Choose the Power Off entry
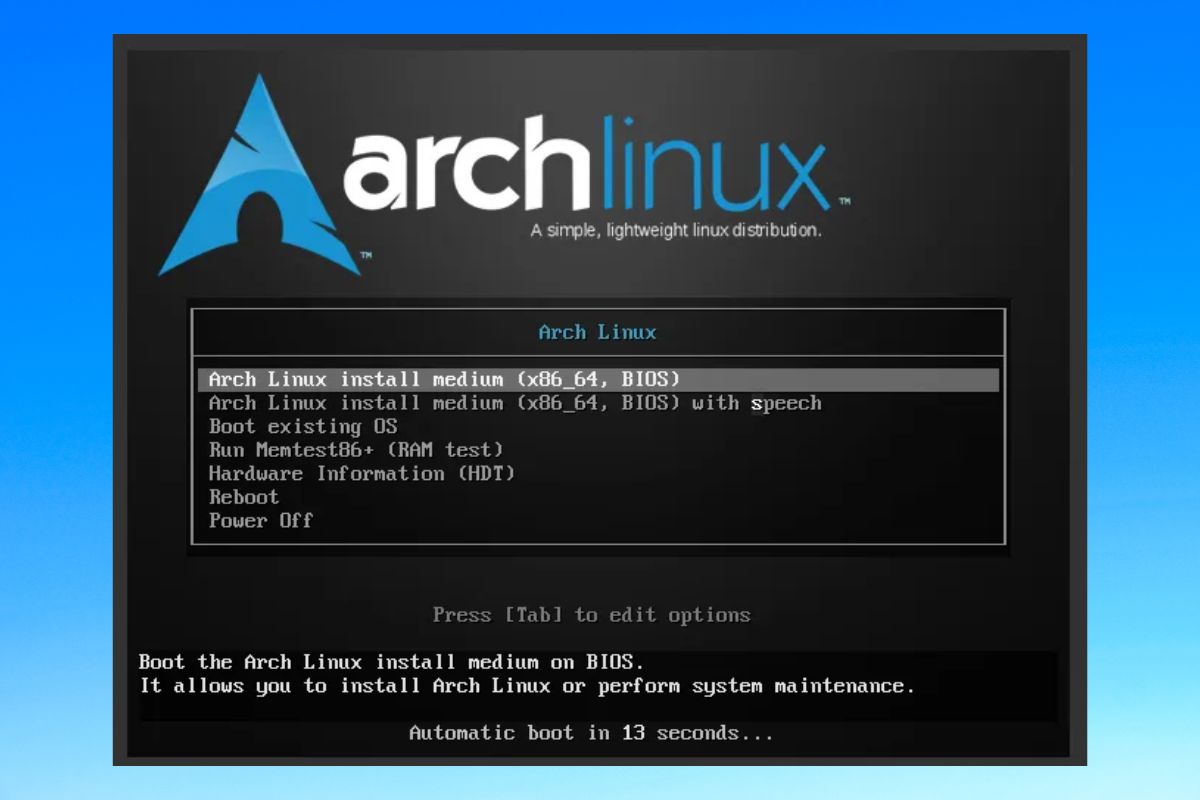This screenshot has height=800, width=1200. click(261, 521)
